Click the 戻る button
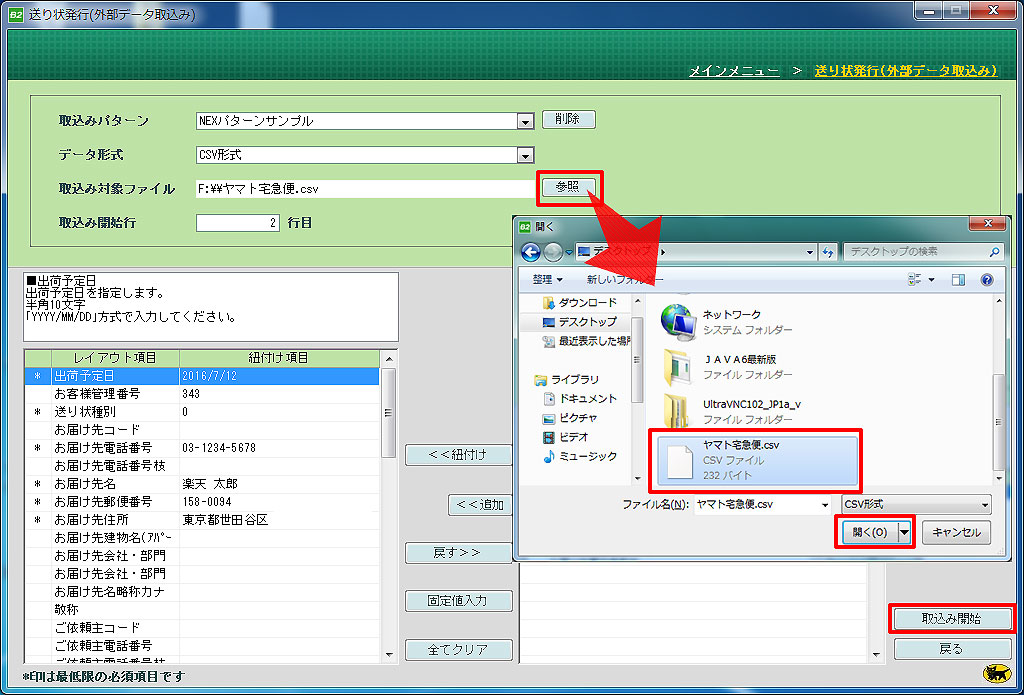Image resolution: width=1024 pixels, height=695 pixels. tap(951, 649)
